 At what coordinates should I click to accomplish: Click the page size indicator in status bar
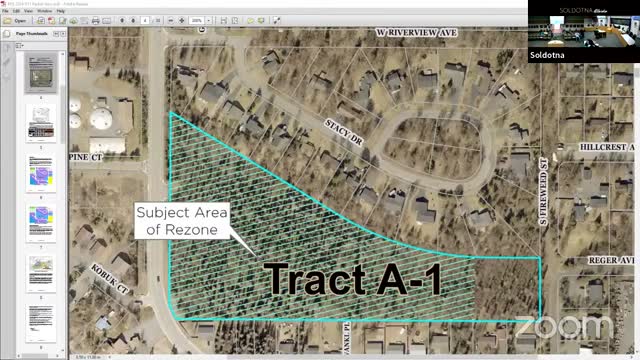pyautogui.click(x=88, y=357)
